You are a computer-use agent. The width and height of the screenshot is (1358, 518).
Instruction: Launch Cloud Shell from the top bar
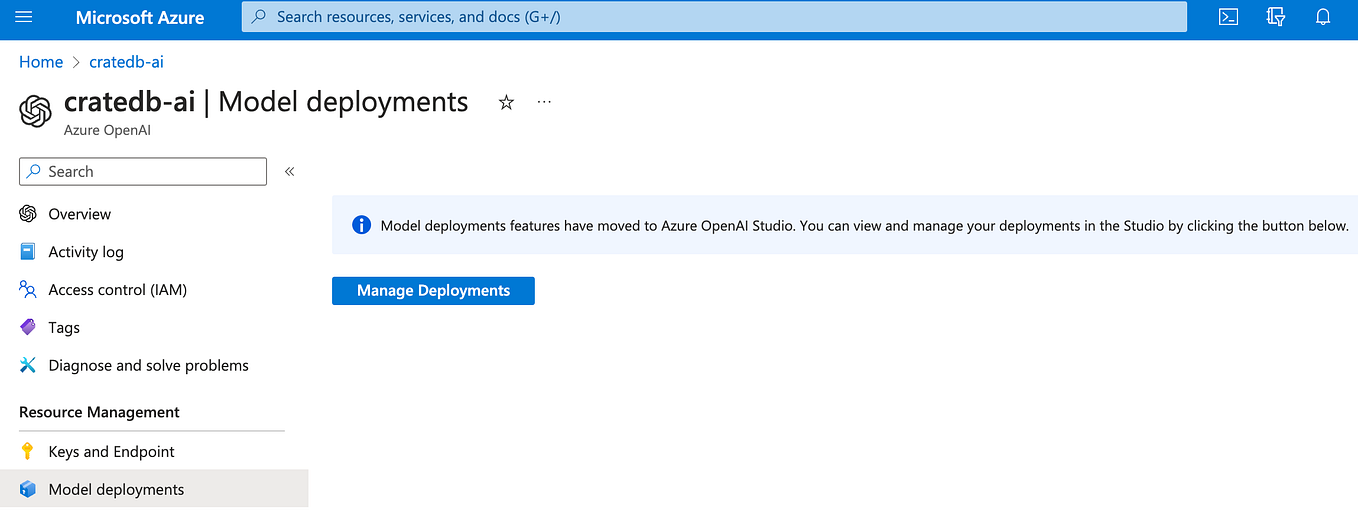click(1229, 17)
